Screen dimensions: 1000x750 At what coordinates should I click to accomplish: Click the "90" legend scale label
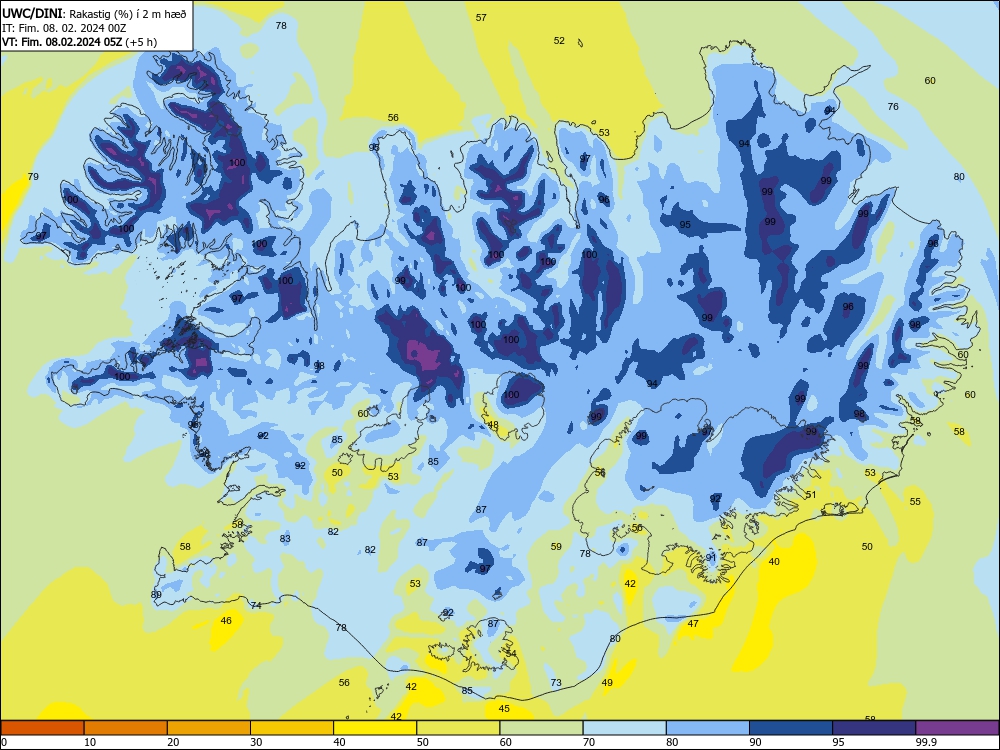pos(755,742)
